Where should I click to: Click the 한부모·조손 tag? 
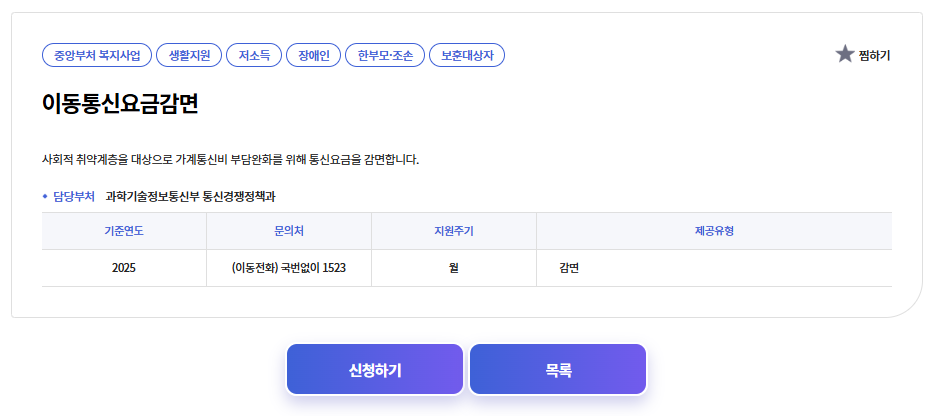385,55
